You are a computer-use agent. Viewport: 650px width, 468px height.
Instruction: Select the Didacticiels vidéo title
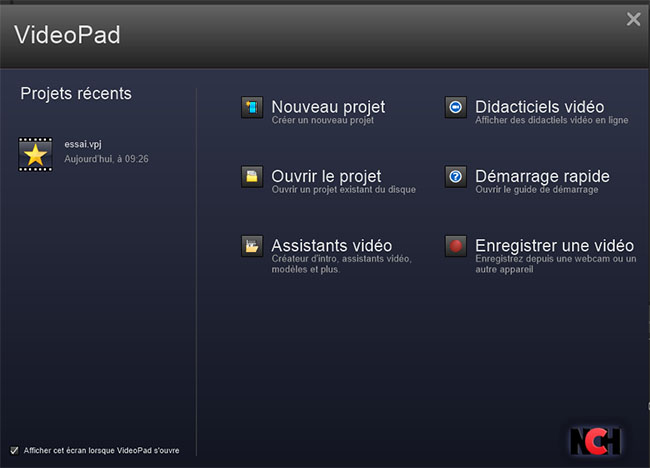point(540,107)
